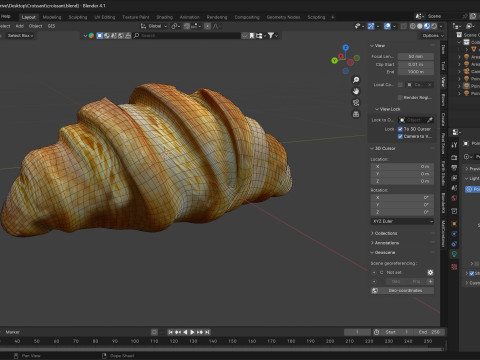This screenshot has width=480, height=360.
Task: Switch to rendered viewport shading
Action: [434, 26]
